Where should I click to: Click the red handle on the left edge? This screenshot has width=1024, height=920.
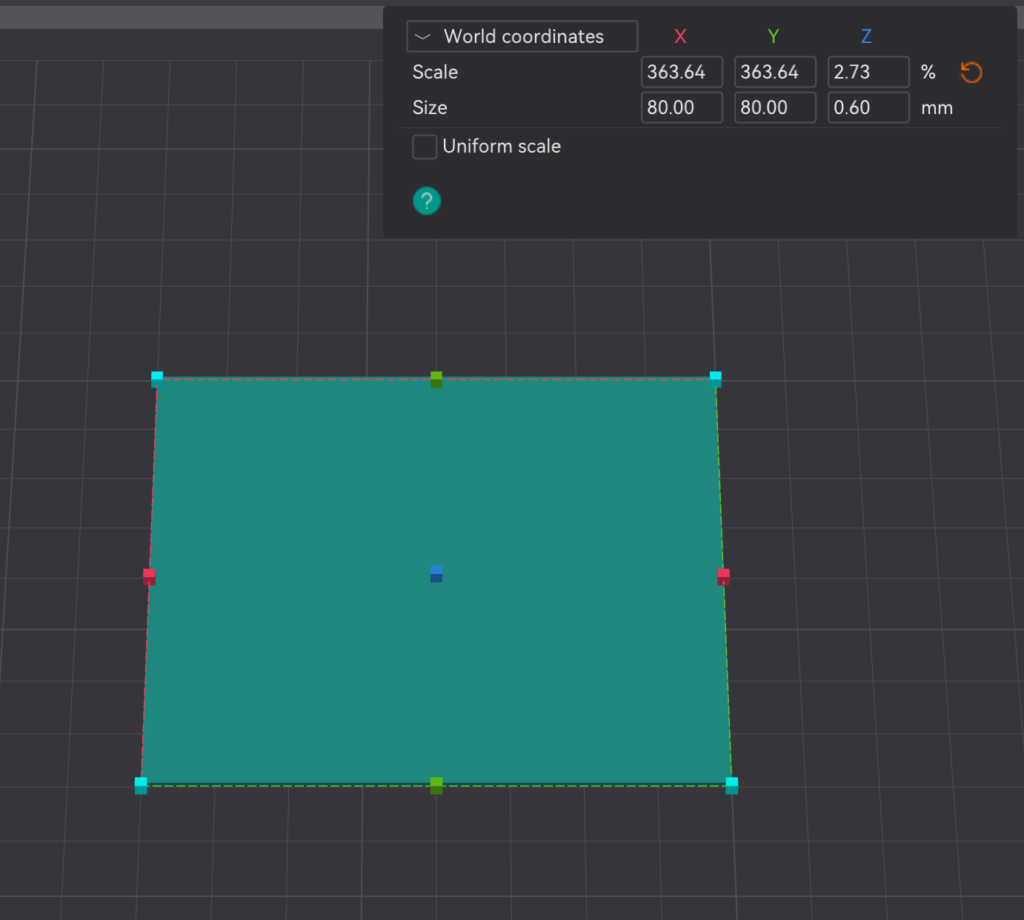149,576
